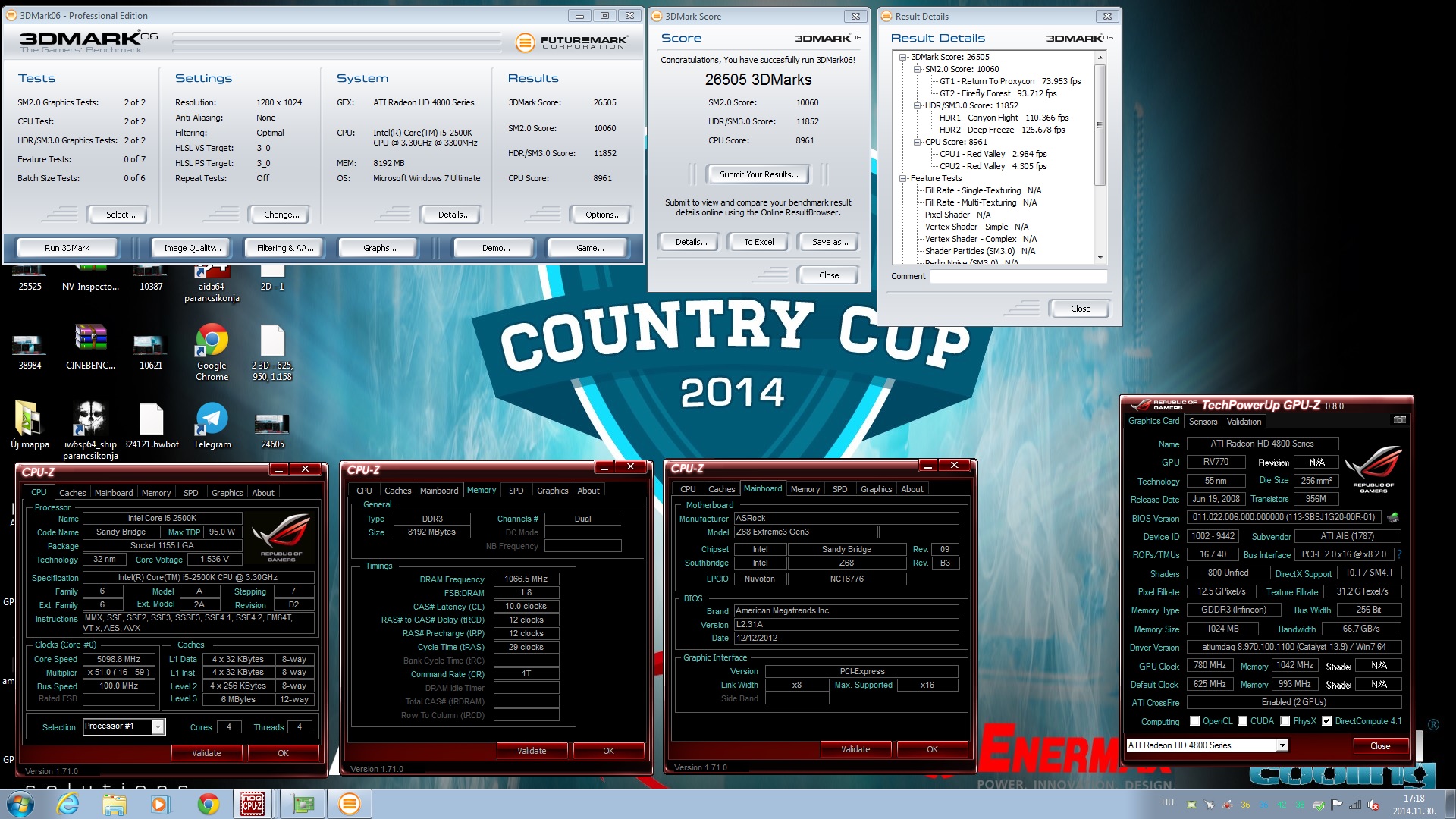The height and width of the screenshot is (819, 1456).
Task: Open the SPD tab in the Memory CPU-Z window
Action: click(x=516, y=491)
